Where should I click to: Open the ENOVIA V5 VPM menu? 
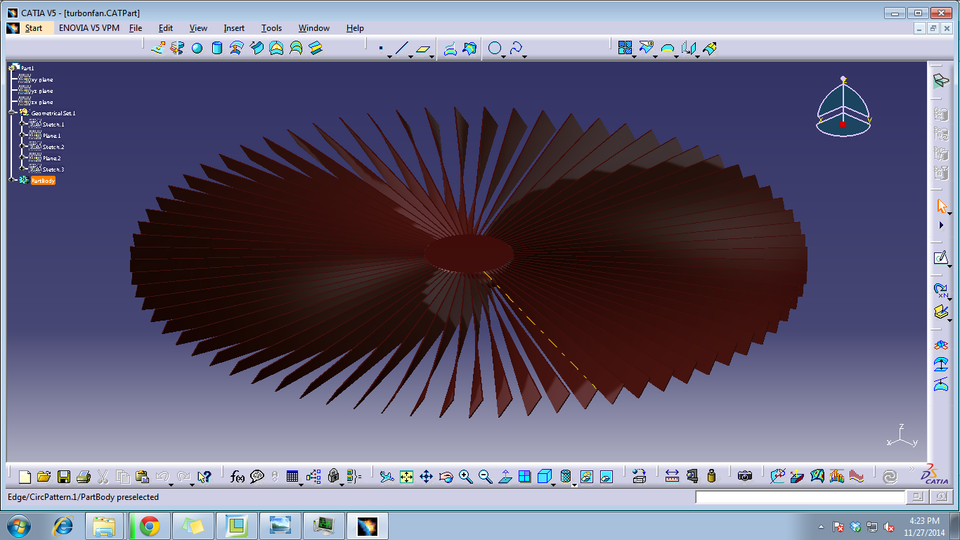tap(89, 28)
